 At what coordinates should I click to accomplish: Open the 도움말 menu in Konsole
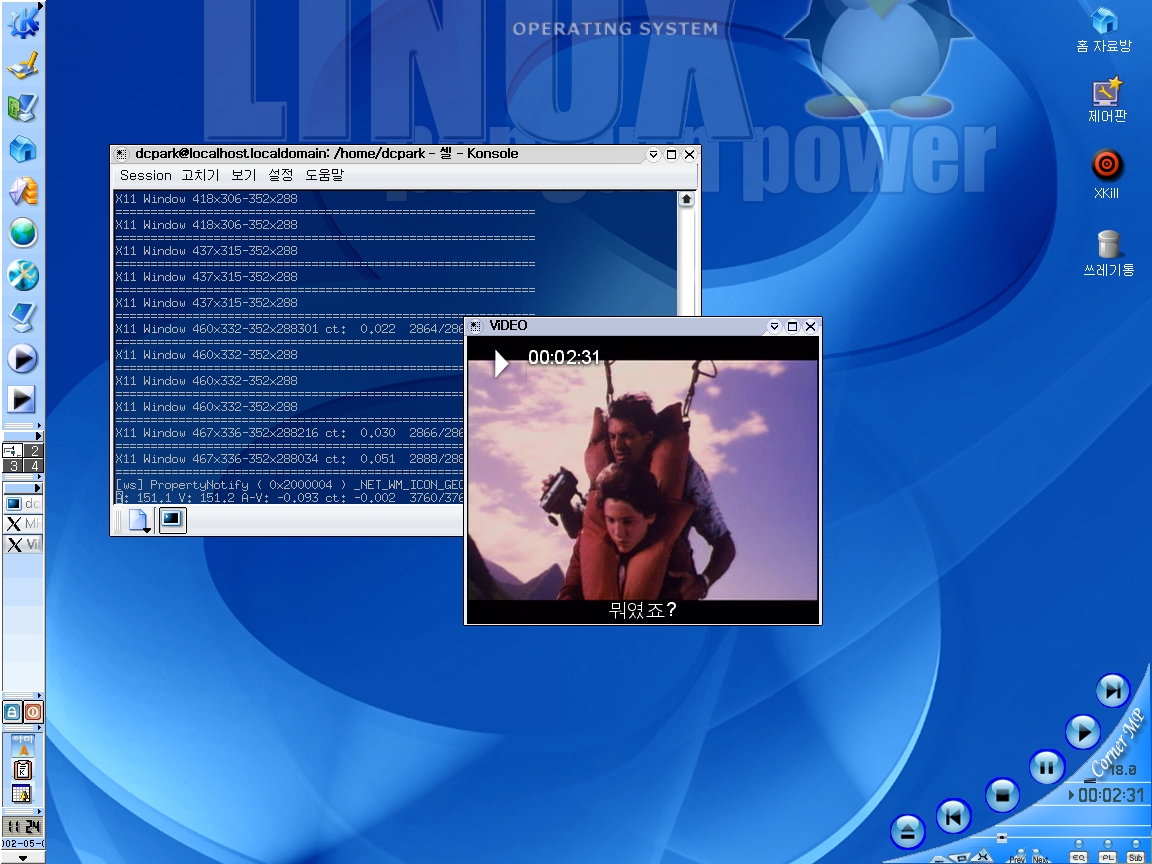click(324, 175)
